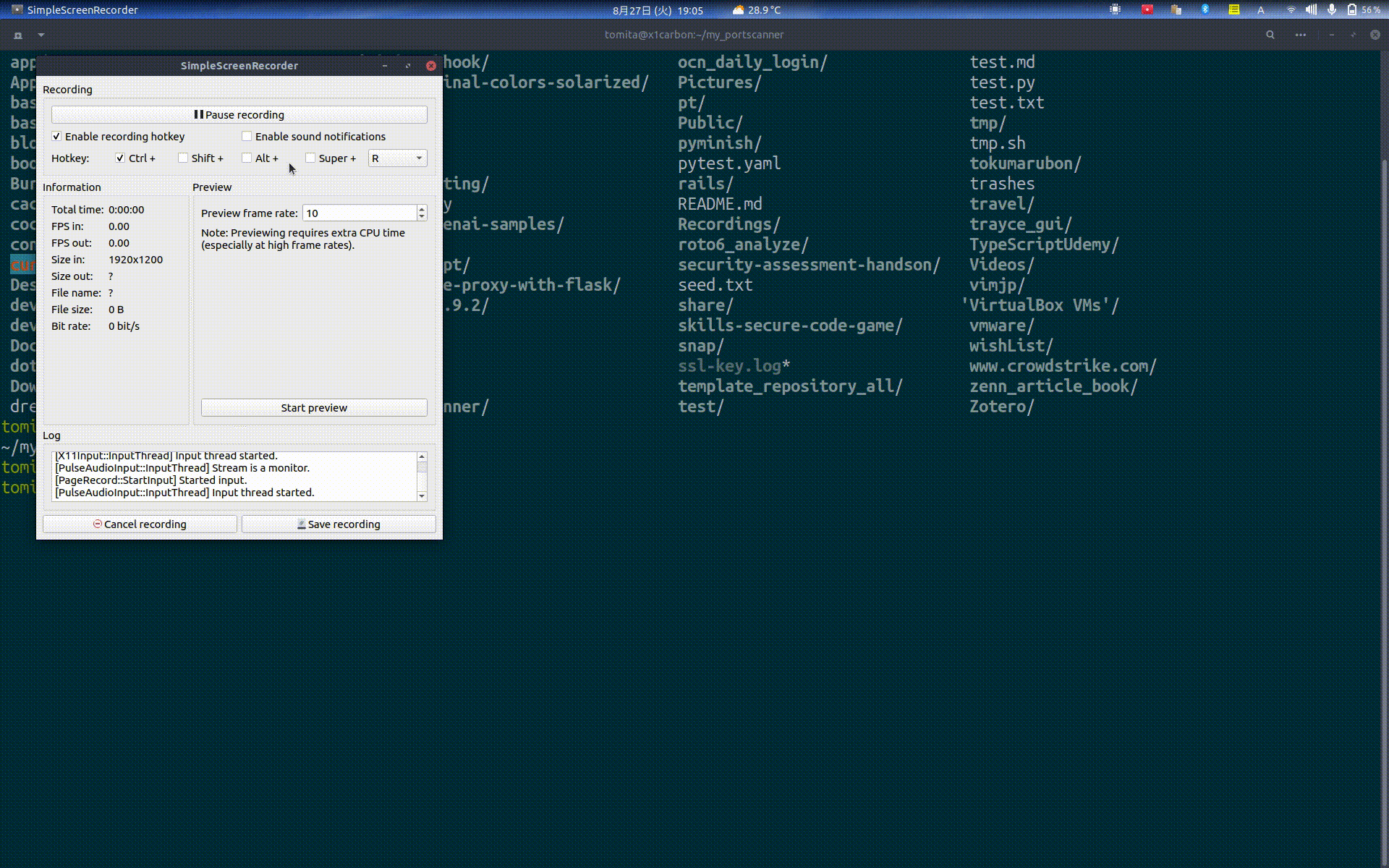Click the Save recording button
Screen dimensions: 1389x868
click(339, 524)
